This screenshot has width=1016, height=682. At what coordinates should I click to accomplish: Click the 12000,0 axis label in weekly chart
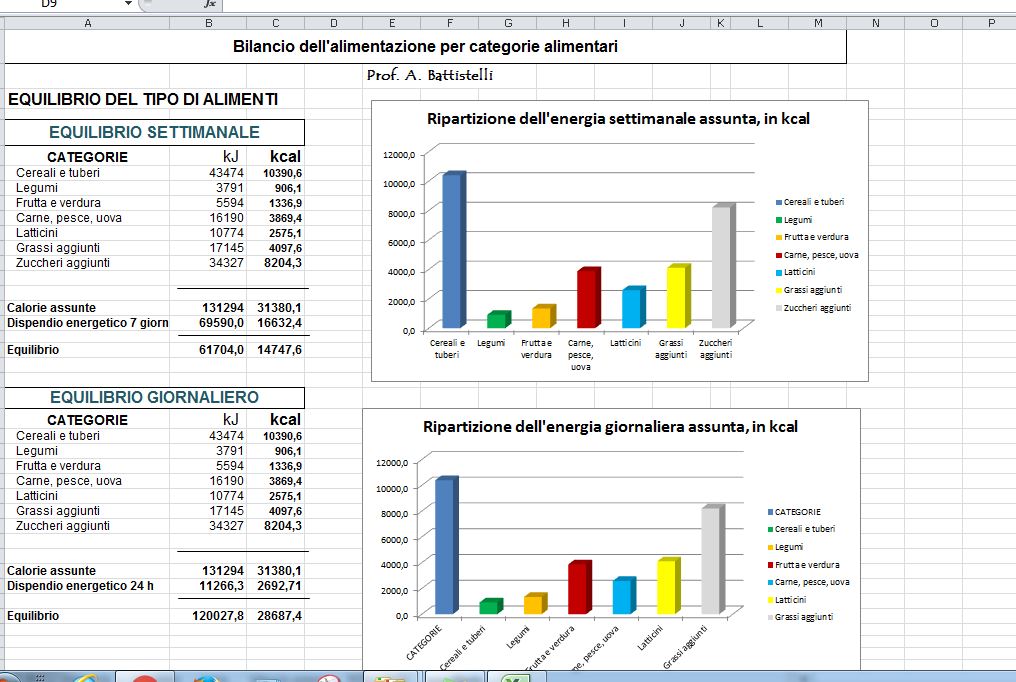(x=399, y=155)
